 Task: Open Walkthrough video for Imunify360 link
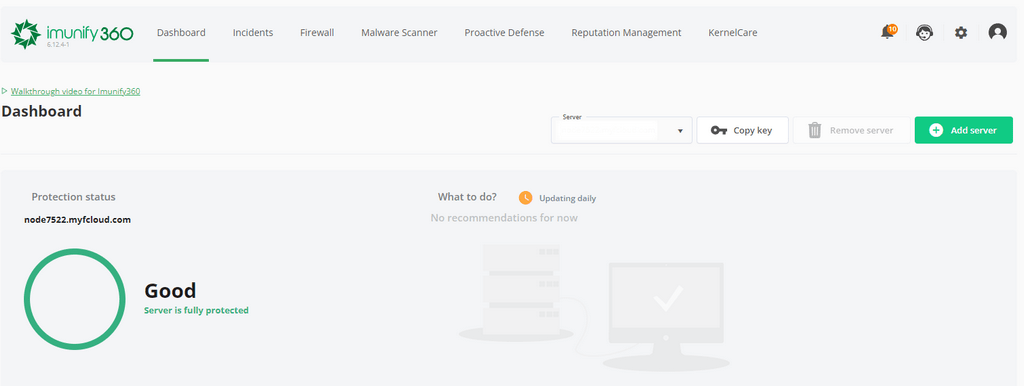tap(75, 91)
